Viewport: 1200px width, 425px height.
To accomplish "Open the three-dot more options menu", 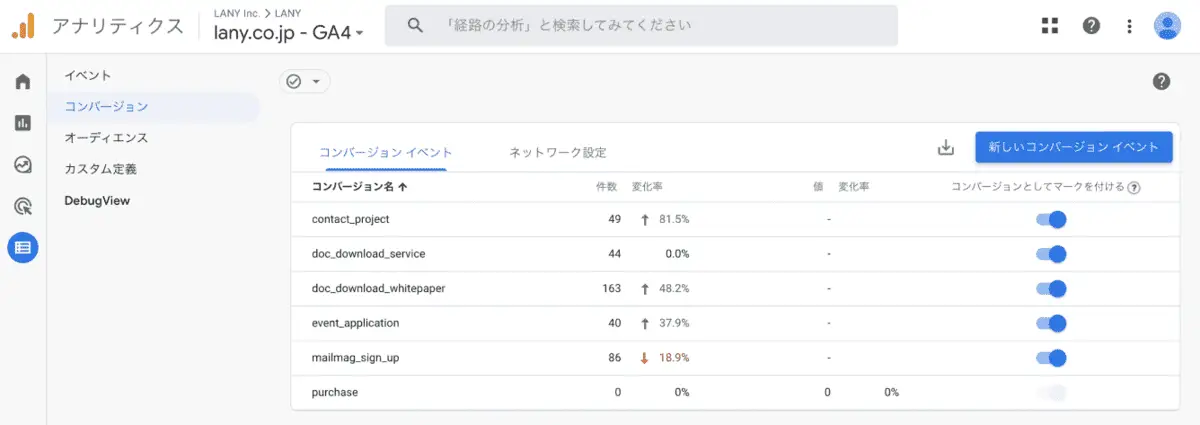I will [1129, 26].
